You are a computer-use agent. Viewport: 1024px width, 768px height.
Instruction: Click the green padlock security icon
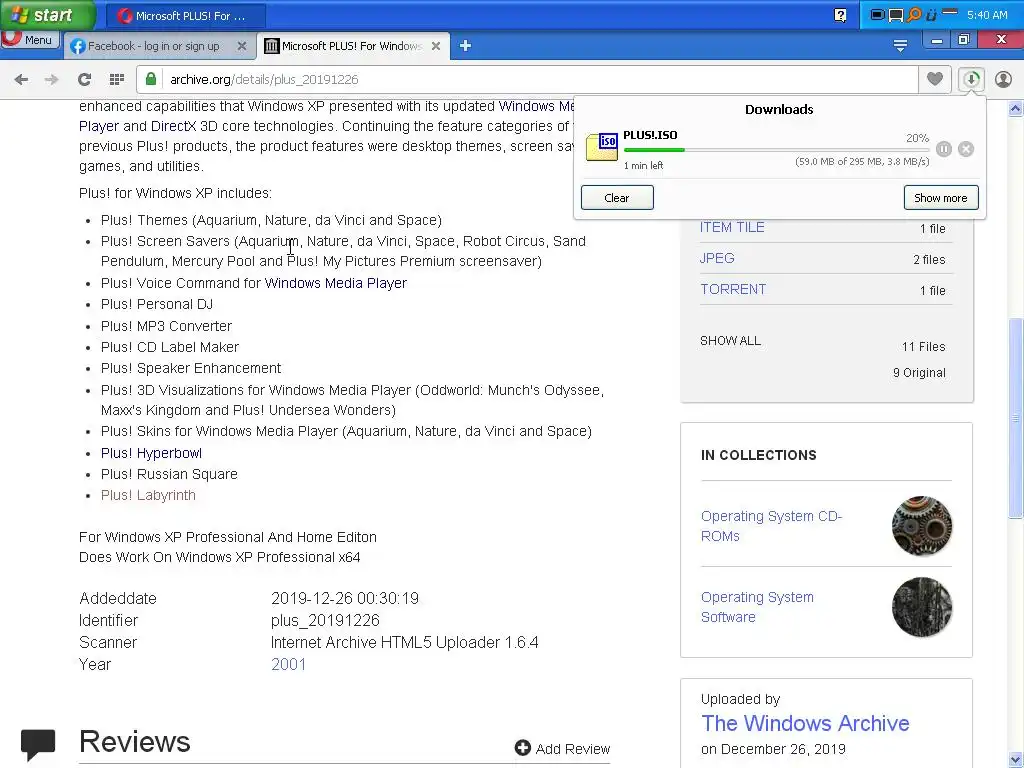[x=151, y=79]
